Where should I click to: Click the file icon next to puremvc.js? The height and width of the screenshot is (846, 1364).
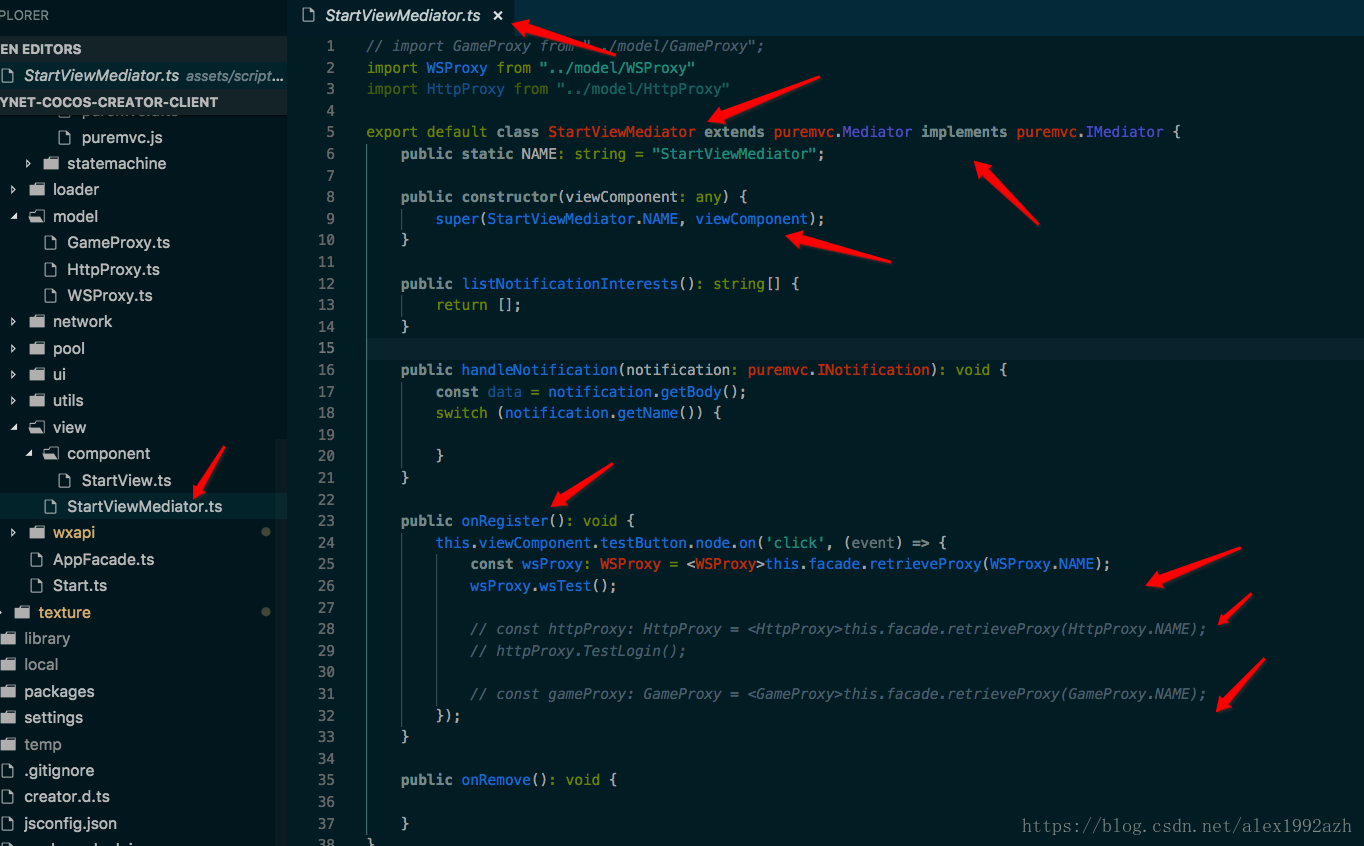click(x=65, y=137)
